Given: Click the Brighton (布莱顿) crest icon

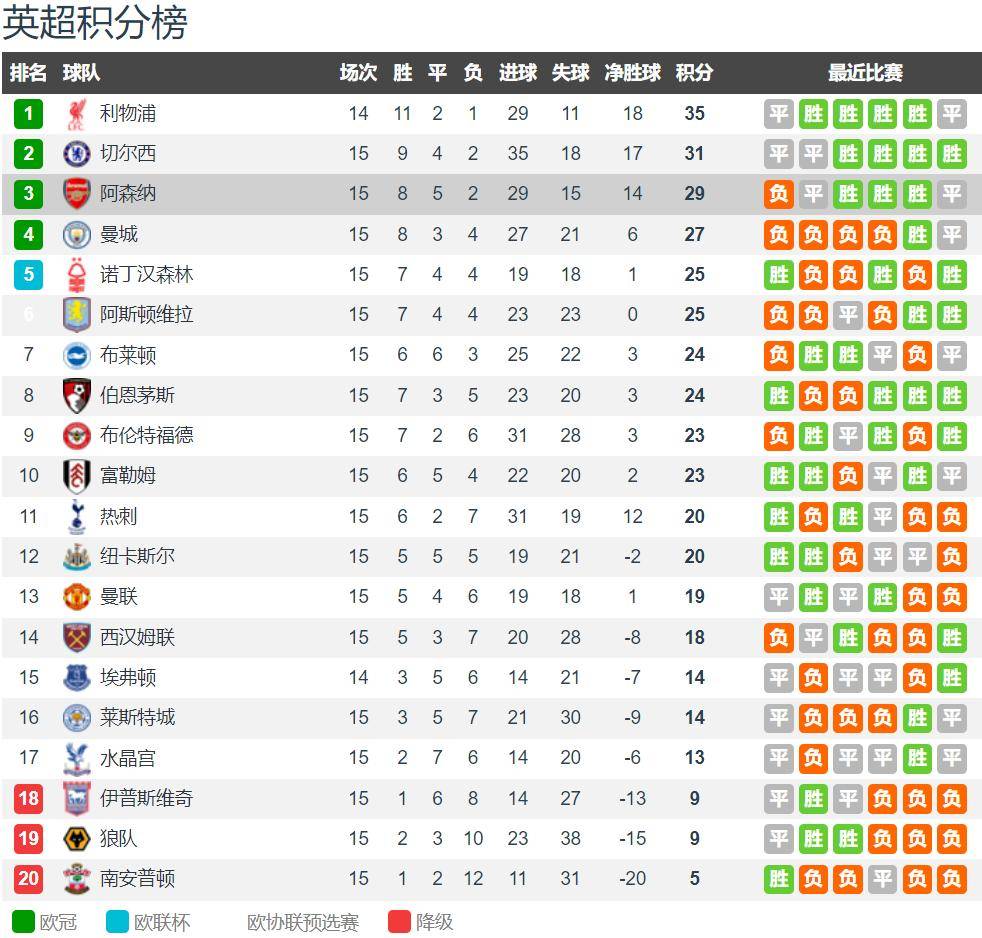Looking at the screenshot, I should click(77, 355).
